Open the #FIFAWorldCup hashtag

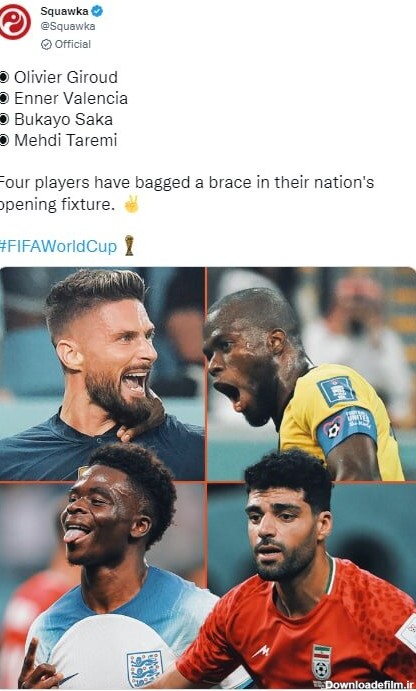pos(58,246)
